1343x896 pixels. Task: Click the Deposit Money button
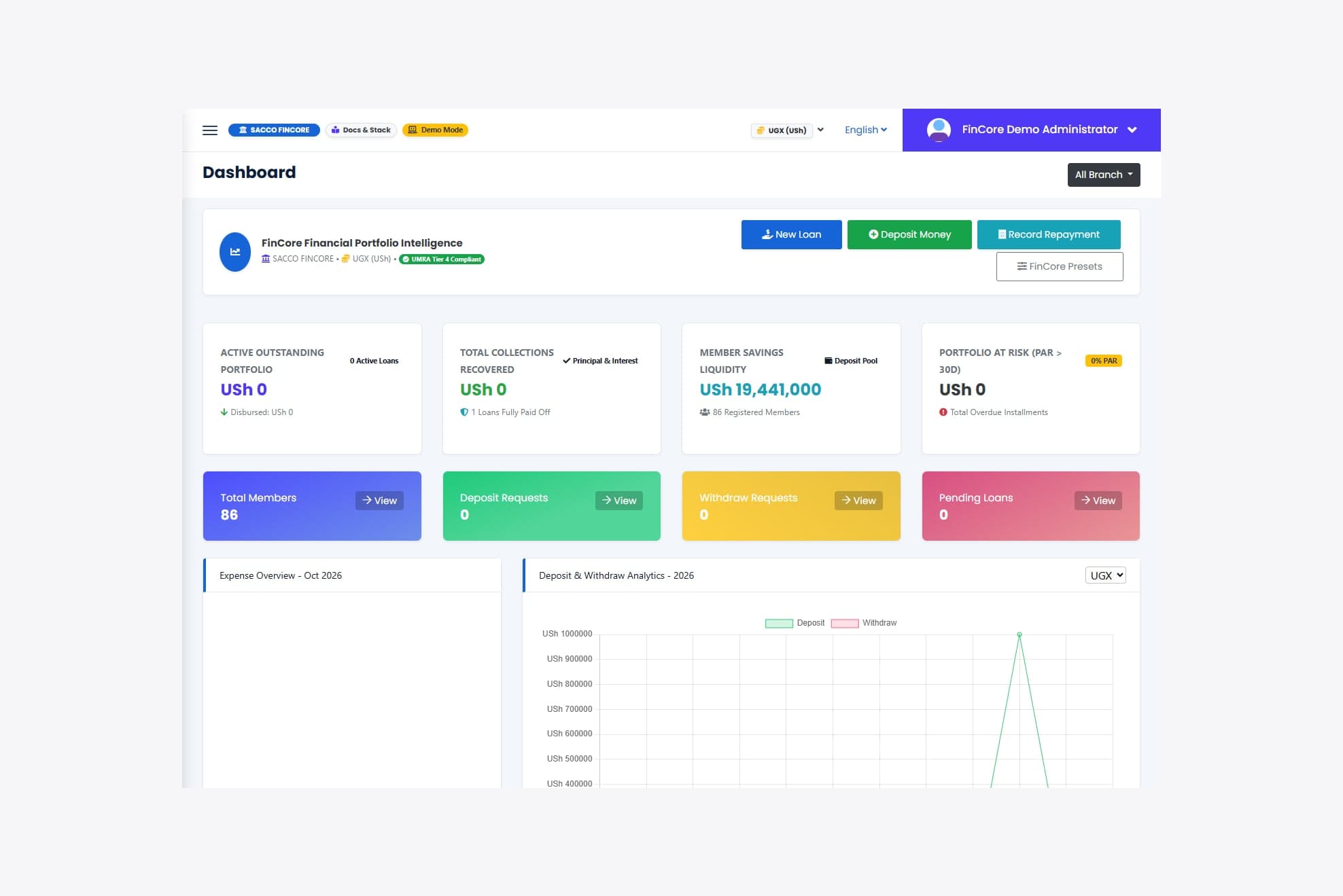(x=909, y=234)
